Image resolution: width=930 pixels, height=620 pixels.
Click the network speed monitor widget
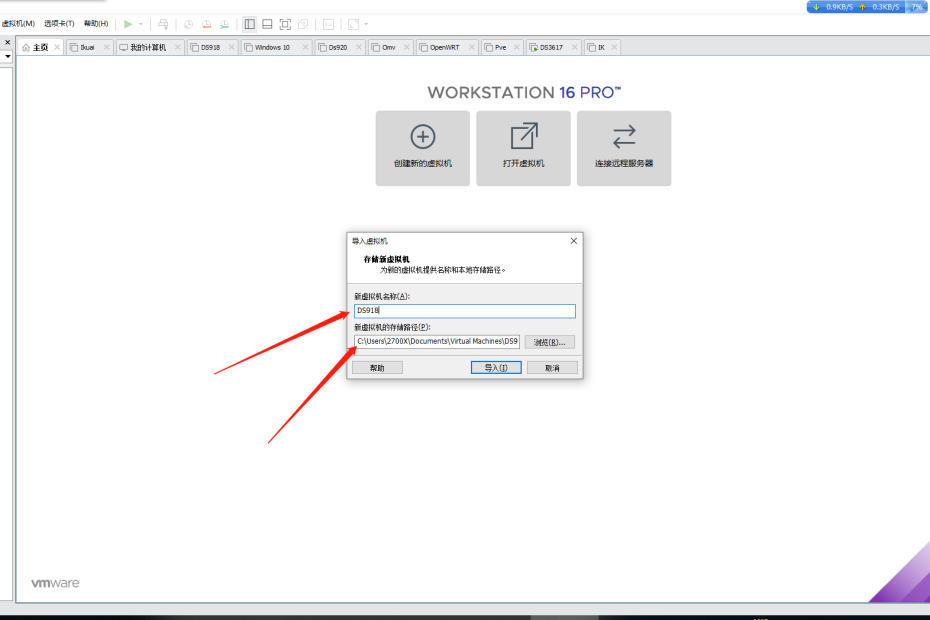pos(868,7)
